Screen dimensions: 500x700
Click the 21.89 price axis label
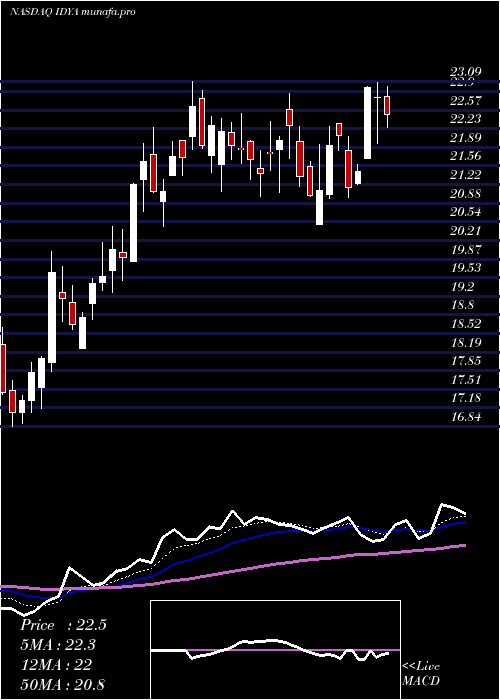pos(465,138)
